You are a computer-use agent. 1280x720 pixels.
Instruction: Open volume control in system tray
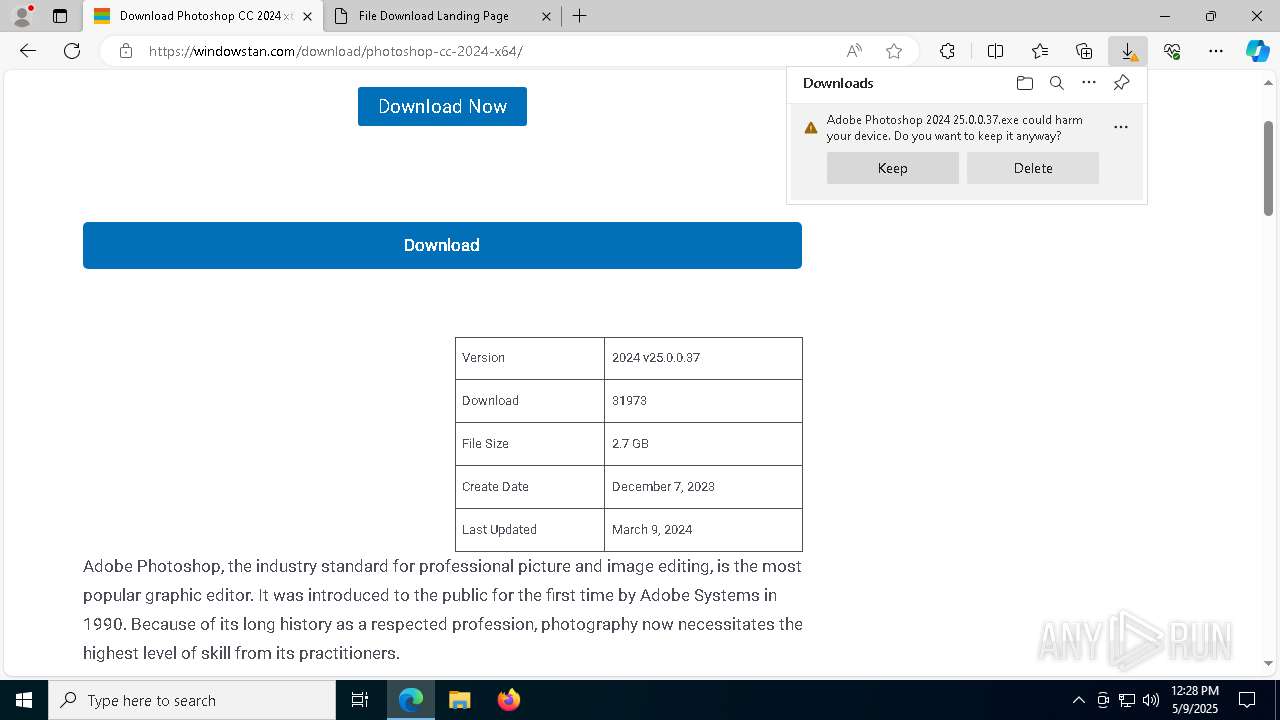(1151, 700)
